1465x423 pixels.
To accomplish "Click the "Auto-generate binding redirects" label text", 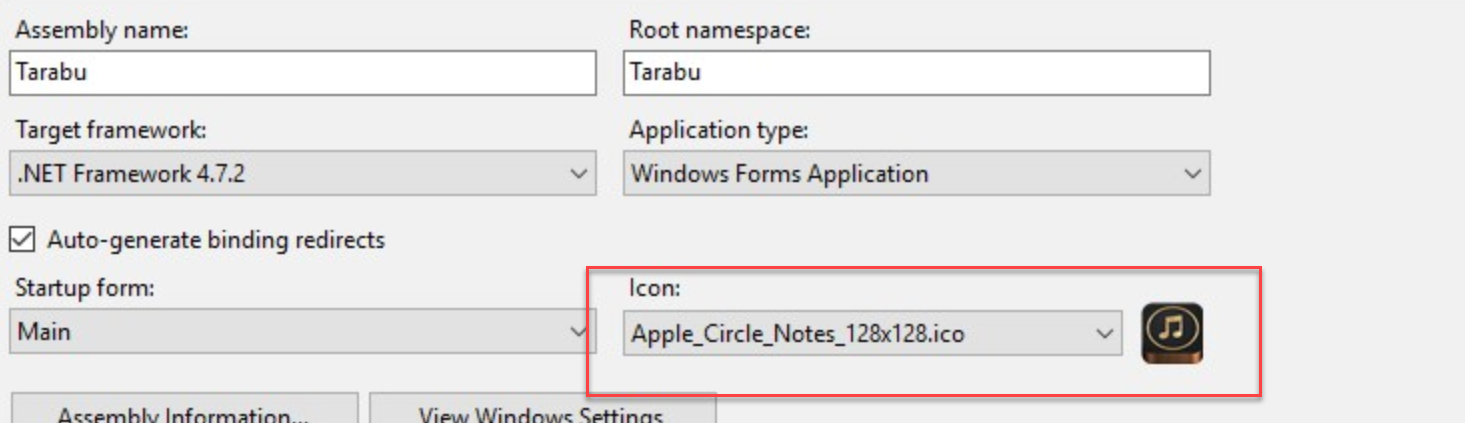I will pos(215,240).
